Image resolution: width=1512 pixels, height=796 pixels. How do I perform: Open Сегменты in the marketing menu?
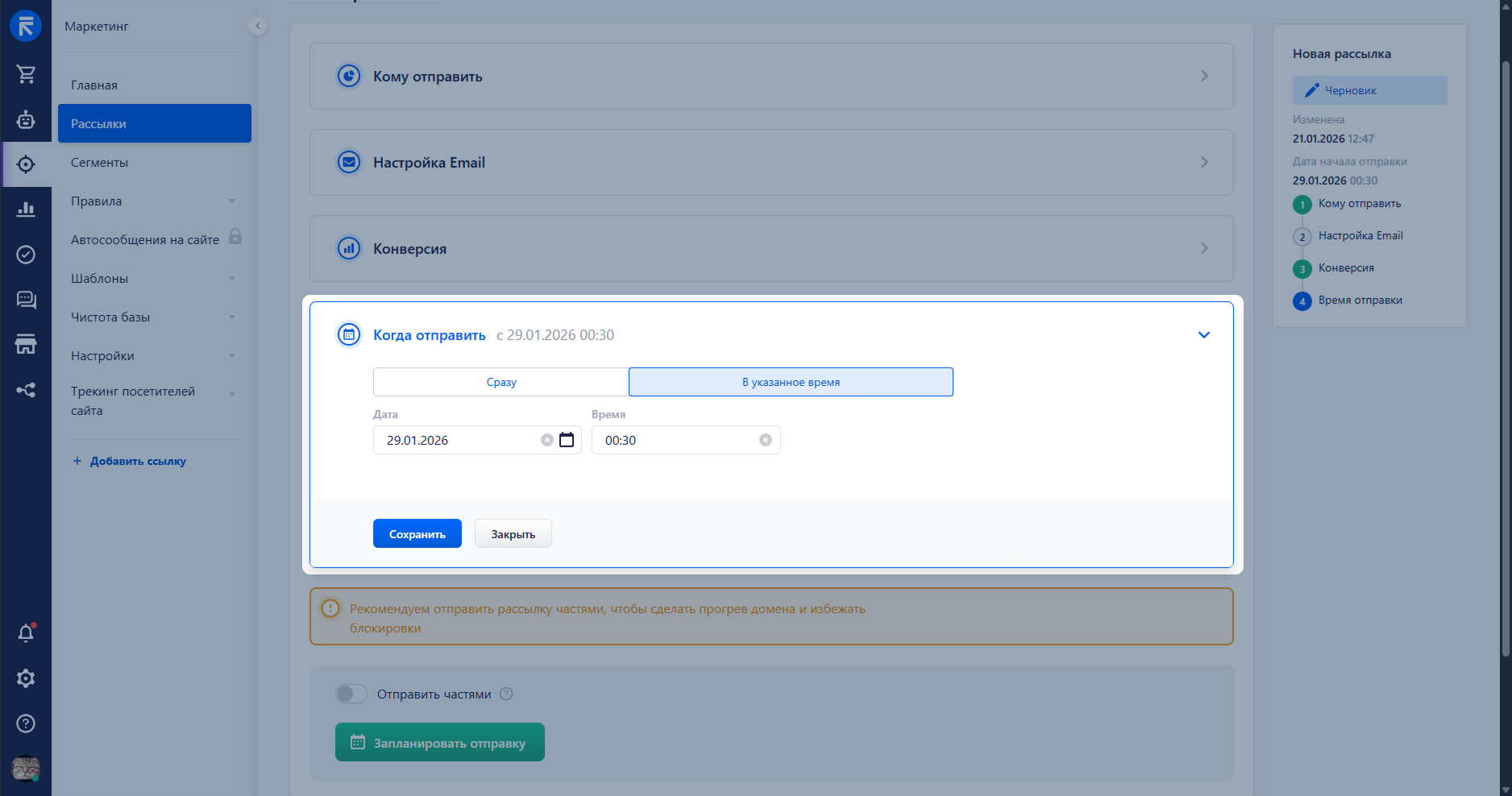pyautogui.click(x=99, y=163)
